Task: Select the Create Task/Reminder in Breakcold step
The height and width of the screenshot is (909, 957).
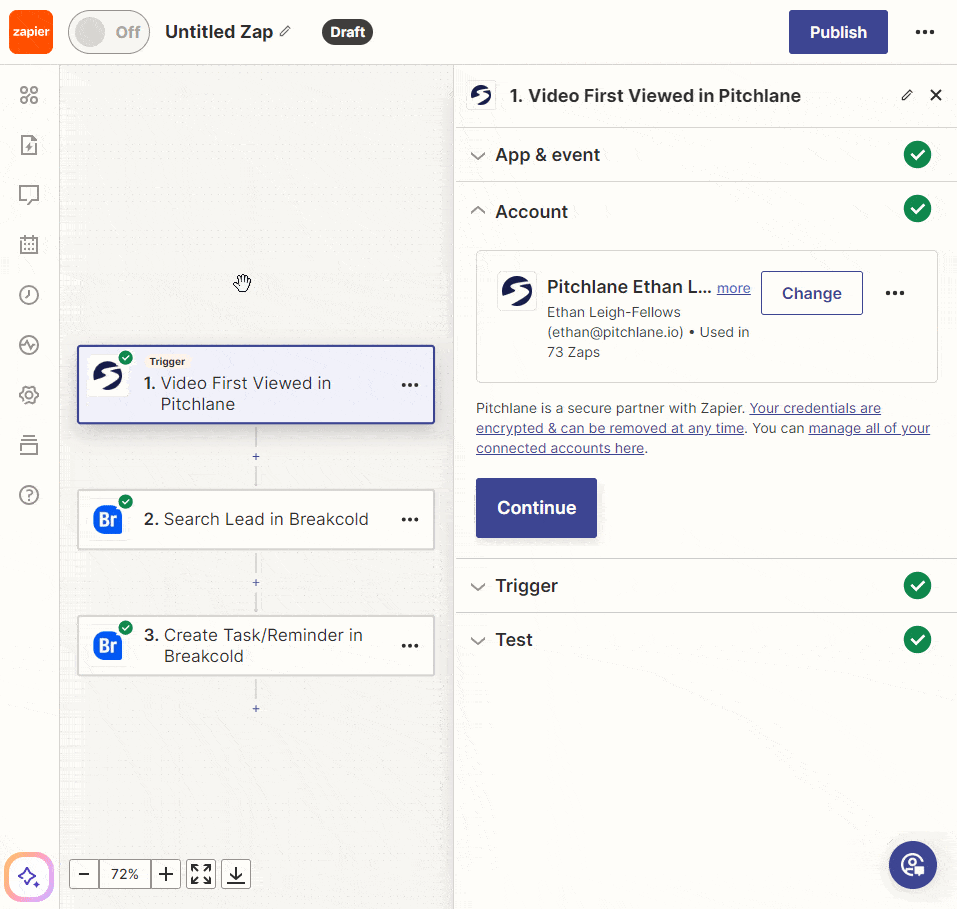Action: [256, 645]
